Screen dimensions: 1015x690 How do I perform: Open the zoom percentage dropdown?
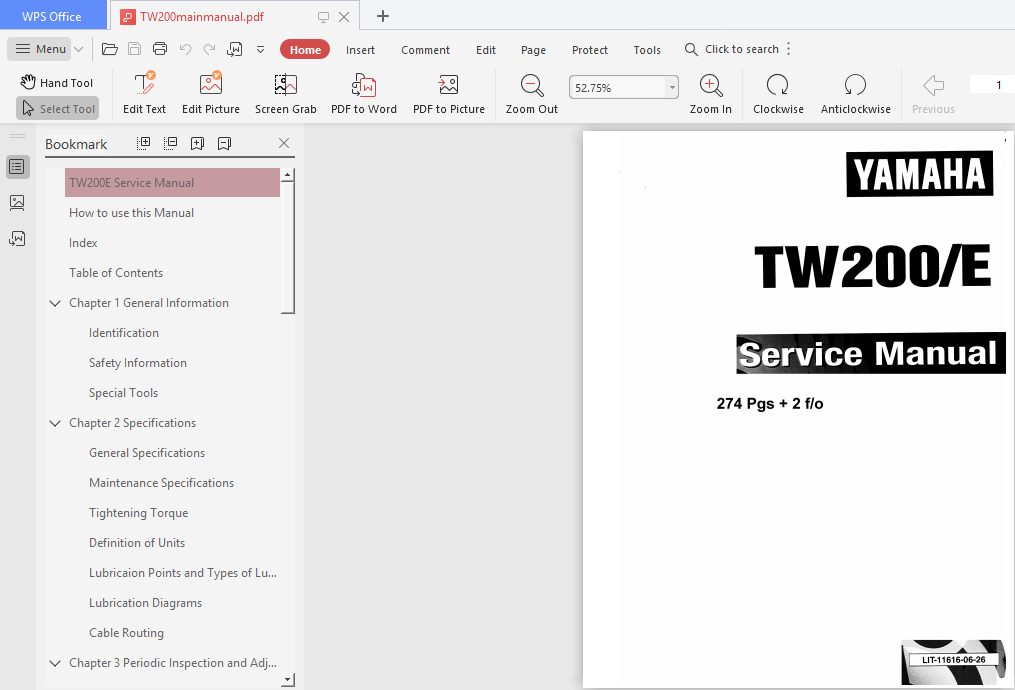coord(672,87)
